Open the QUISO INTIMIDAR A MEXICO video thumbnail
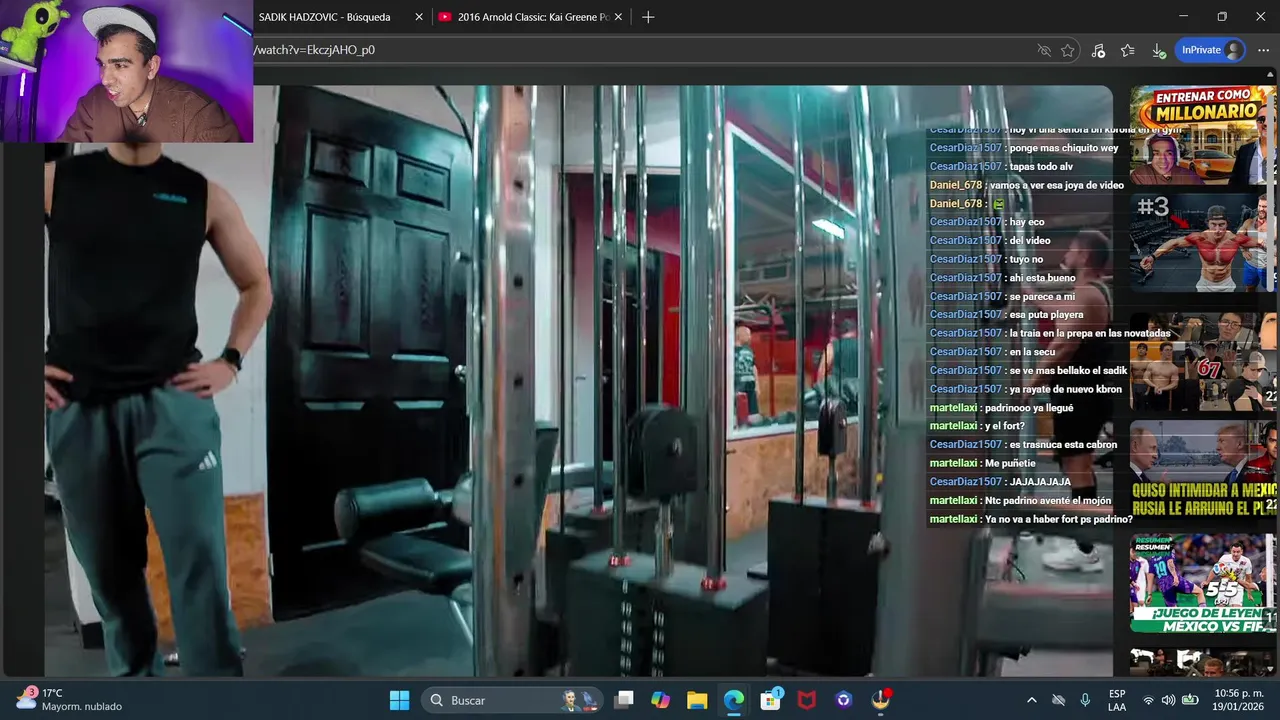1280x720 pixels. point(1203,470)
